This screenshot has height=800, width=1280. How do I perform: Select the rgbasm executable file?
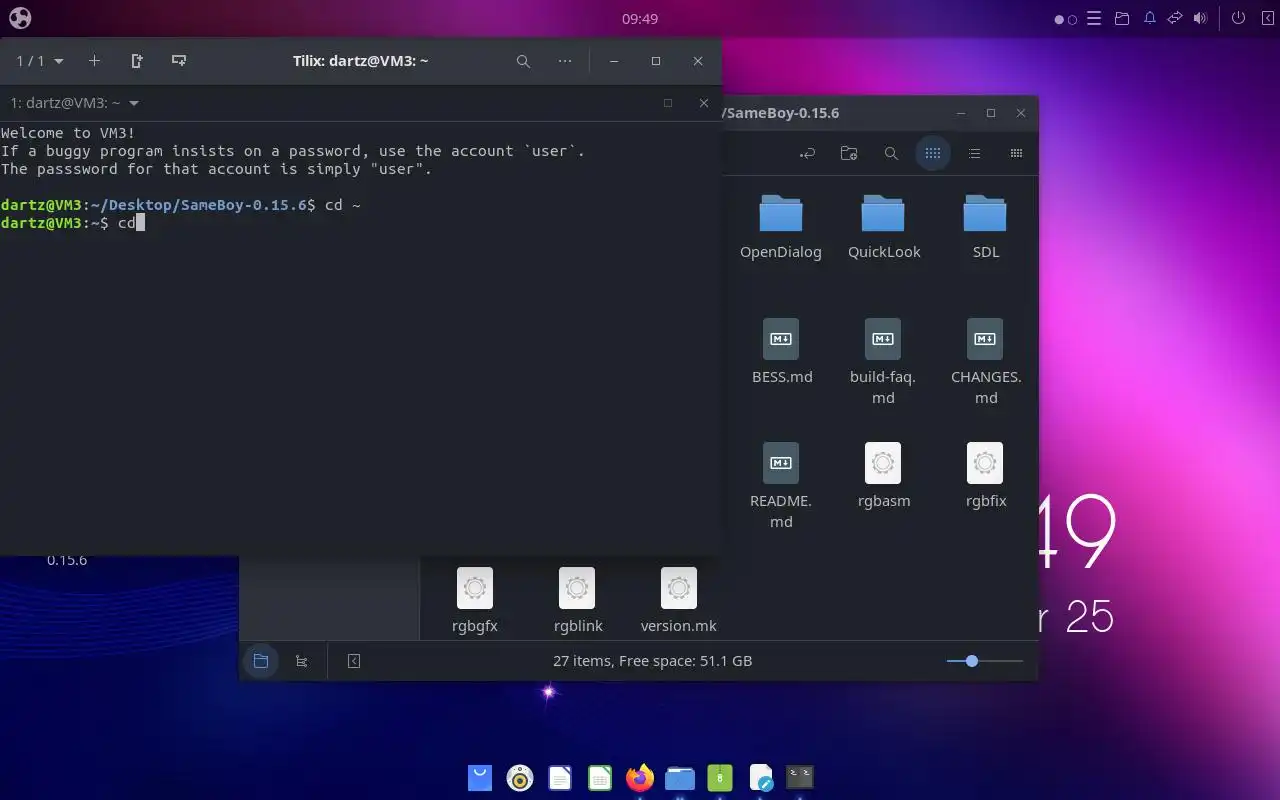[x=883, y=476]
